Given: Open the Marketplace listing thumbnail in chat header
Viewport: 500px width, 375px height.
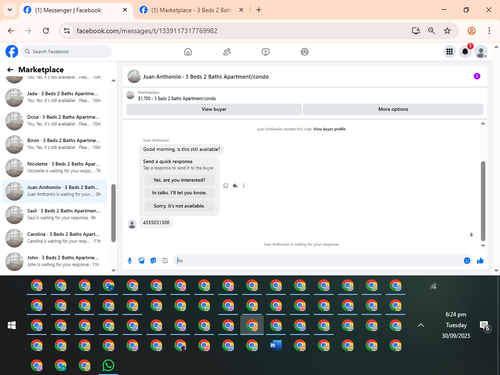Looking at the screenshot, I should (x=130, y=95).
